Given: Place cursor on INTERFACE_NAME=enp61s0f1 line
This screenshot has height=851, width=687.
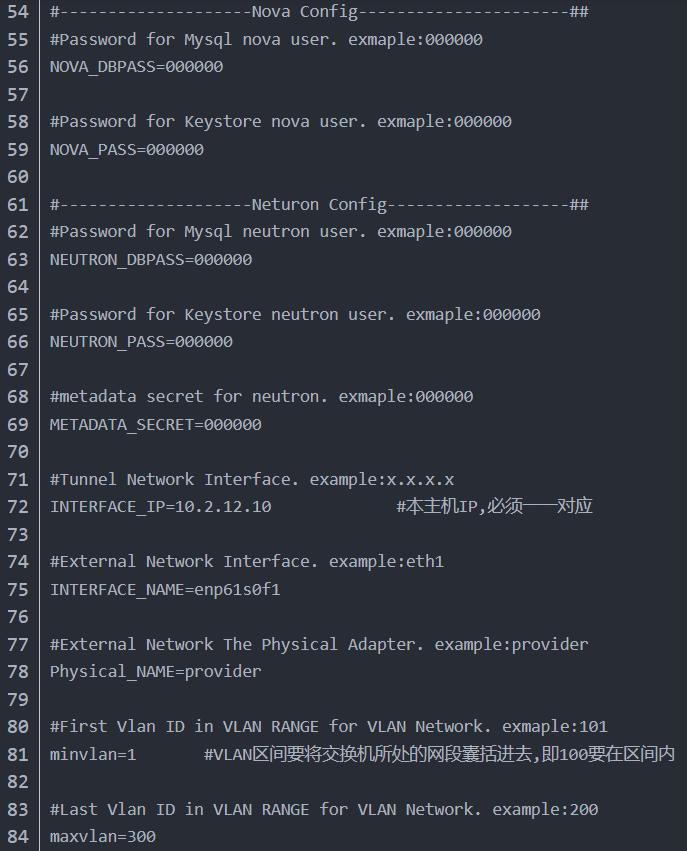Looking at the screenshot, I should coord(165,590).
